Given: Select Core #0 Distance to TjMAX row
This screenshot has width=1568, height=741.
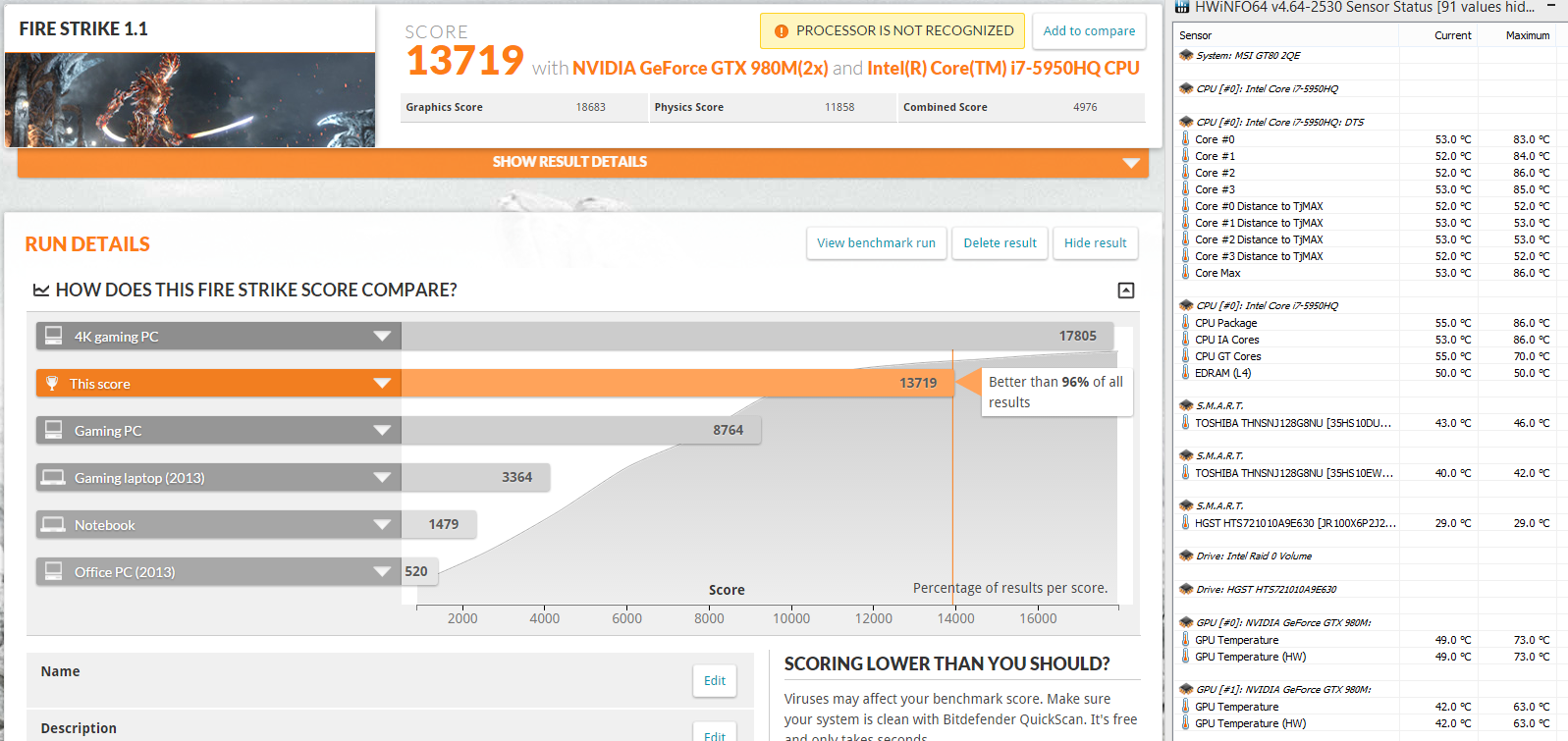Looking at the screenshot, I should click(x=1367, y=206).
